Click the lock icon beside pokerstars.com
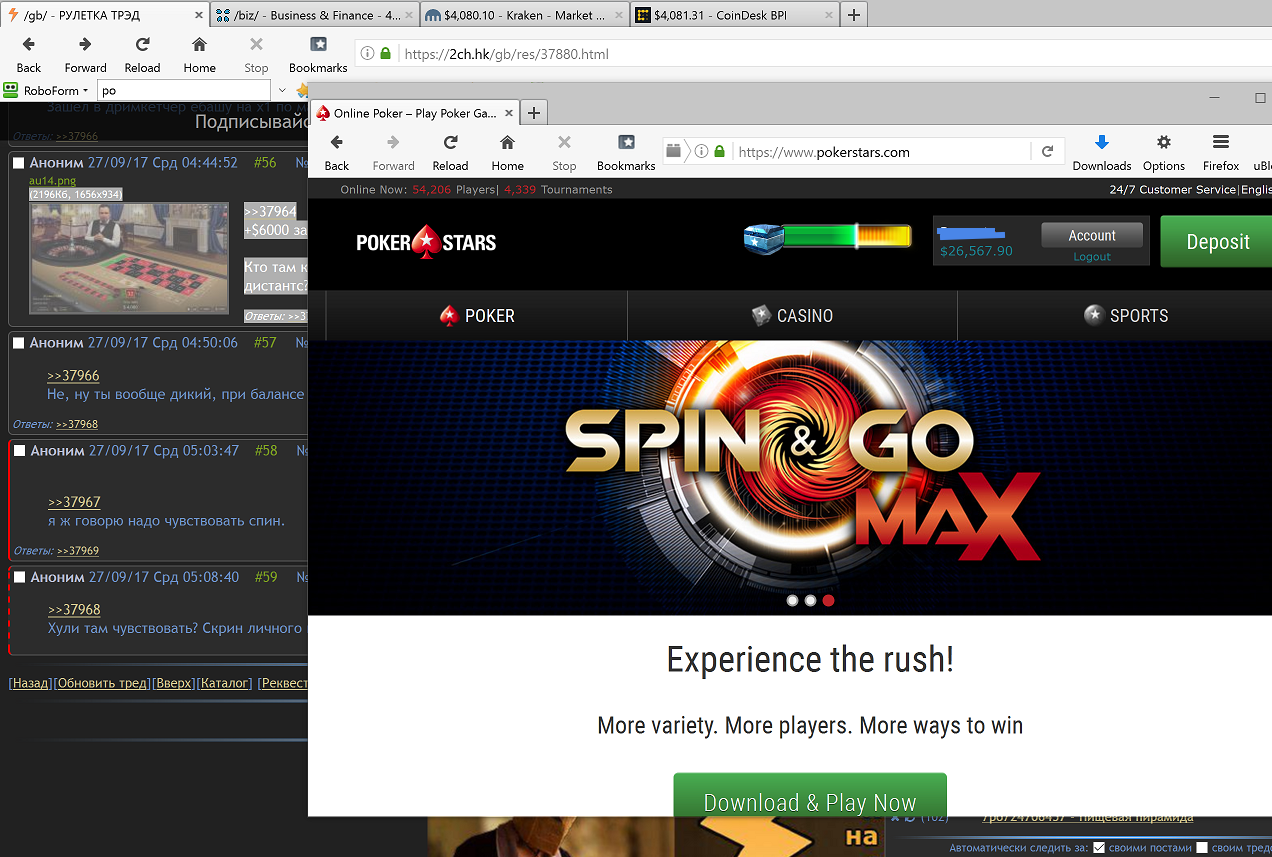1272x857 pixels. pyautogui.click(x=719, y=152)
